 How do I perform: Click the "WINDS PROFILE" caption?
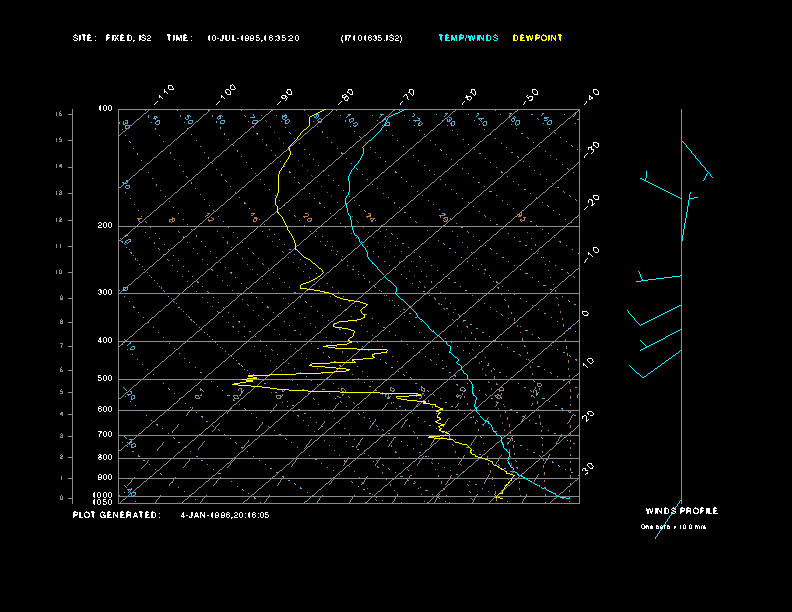[681, 511]
